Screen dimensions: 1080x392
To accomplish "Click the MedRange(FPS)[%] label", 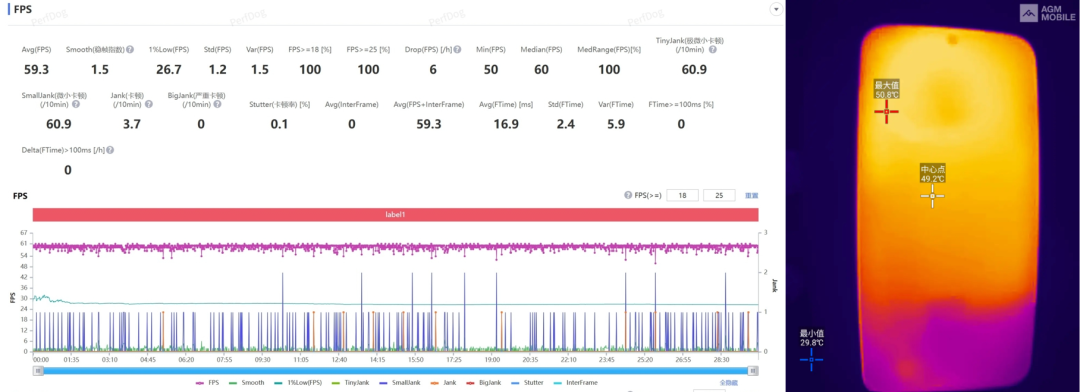I will click(609, 50).
